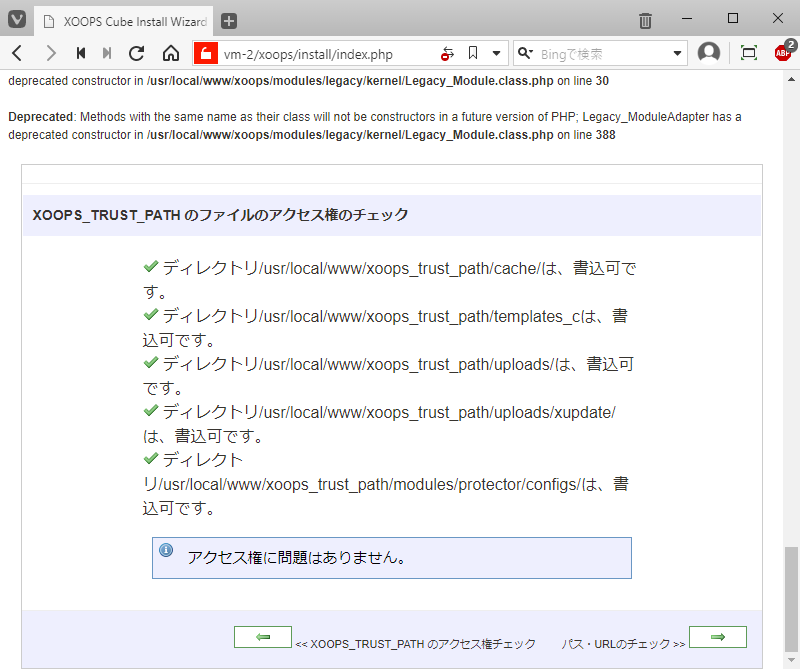Viewport: 800px width, 669px height.
Task: Click the green right arrow next button
Action: (x=717, y=637)
